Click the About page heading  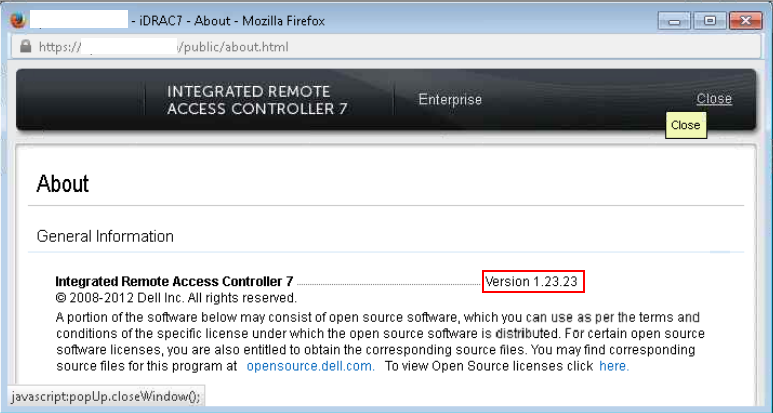(63, 184)
